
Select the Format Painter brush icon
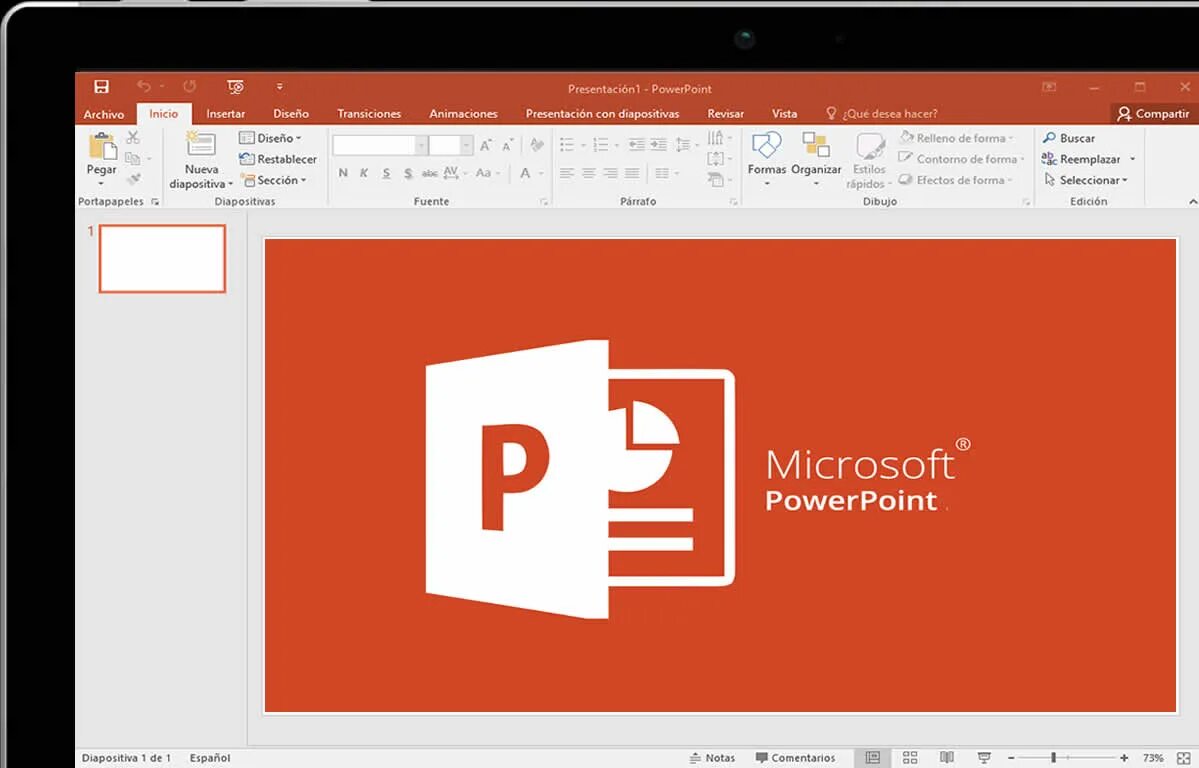click(133, 179)
